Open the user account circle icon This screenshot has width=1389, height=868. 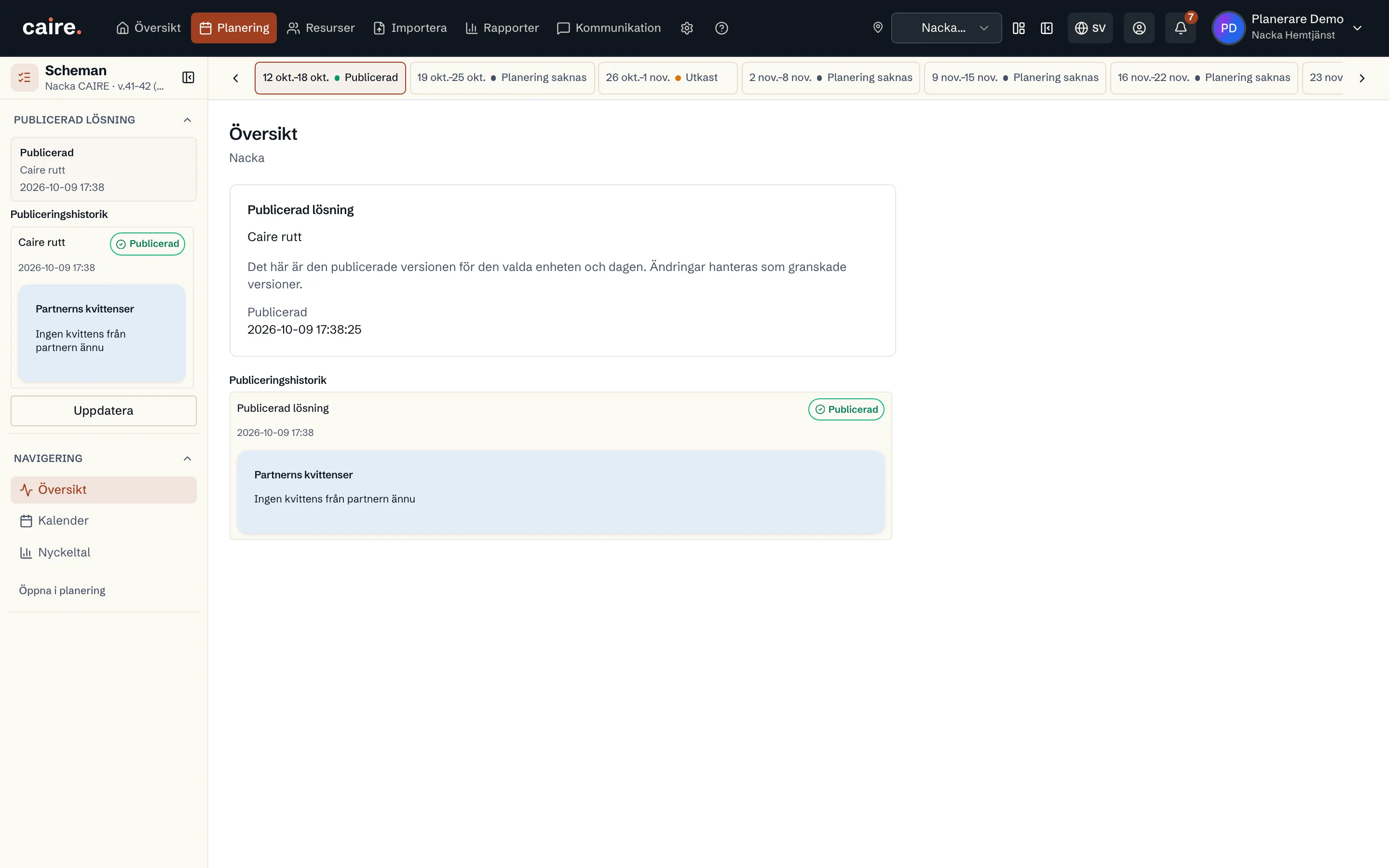point(1139,28)
